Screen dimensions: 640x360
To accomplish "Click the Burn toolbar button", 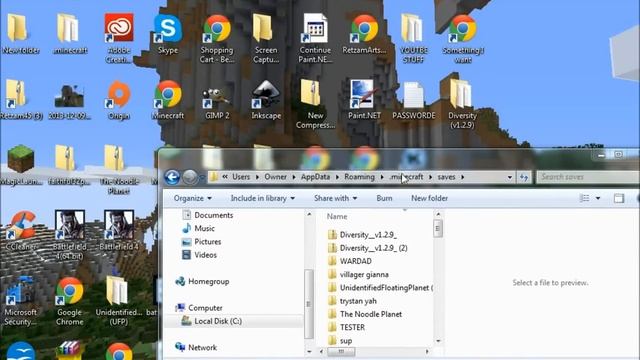I will coord(384,198).
